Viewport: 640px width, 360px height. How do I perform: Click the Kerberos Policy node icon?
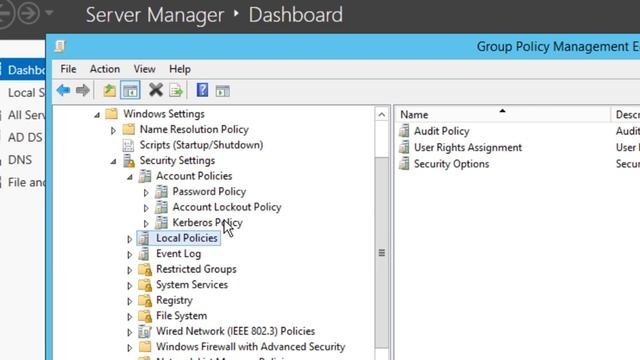pos(161,222)
